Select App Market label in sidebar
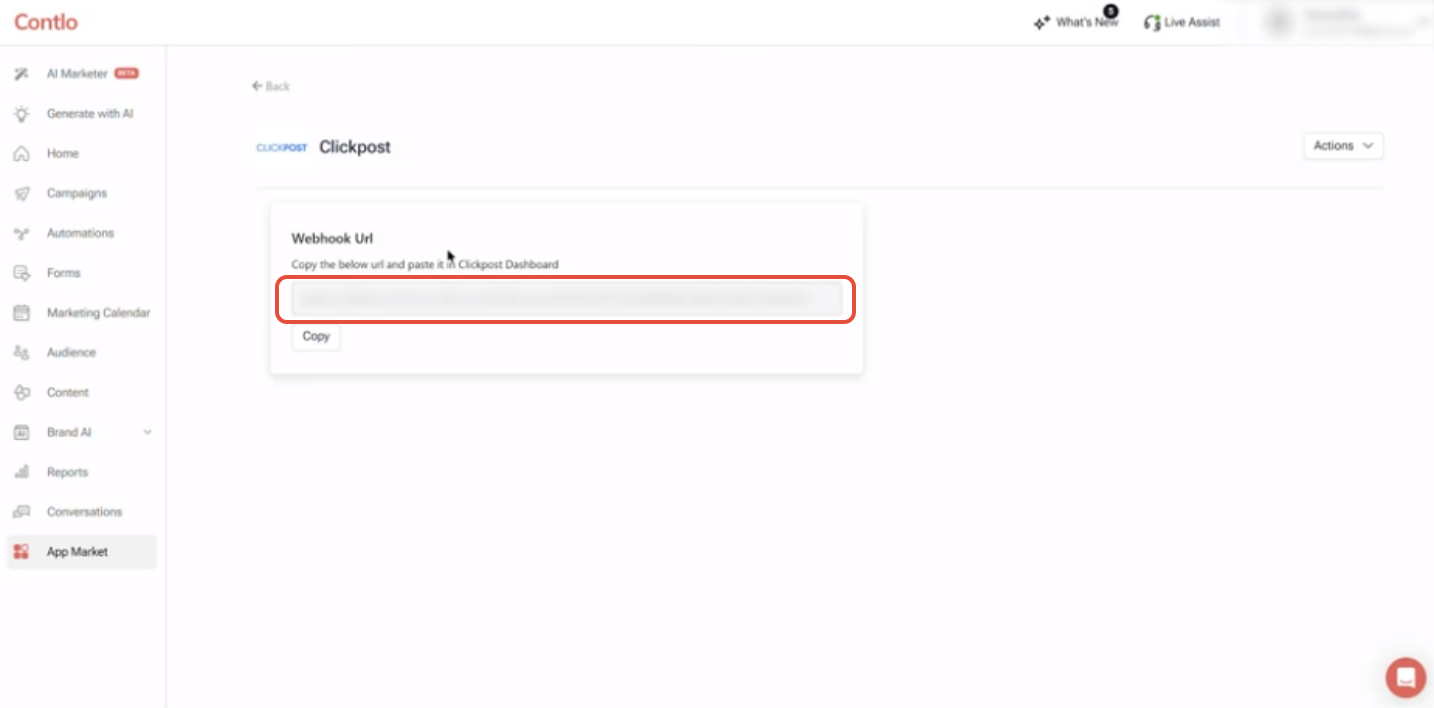 pos(77,552)
